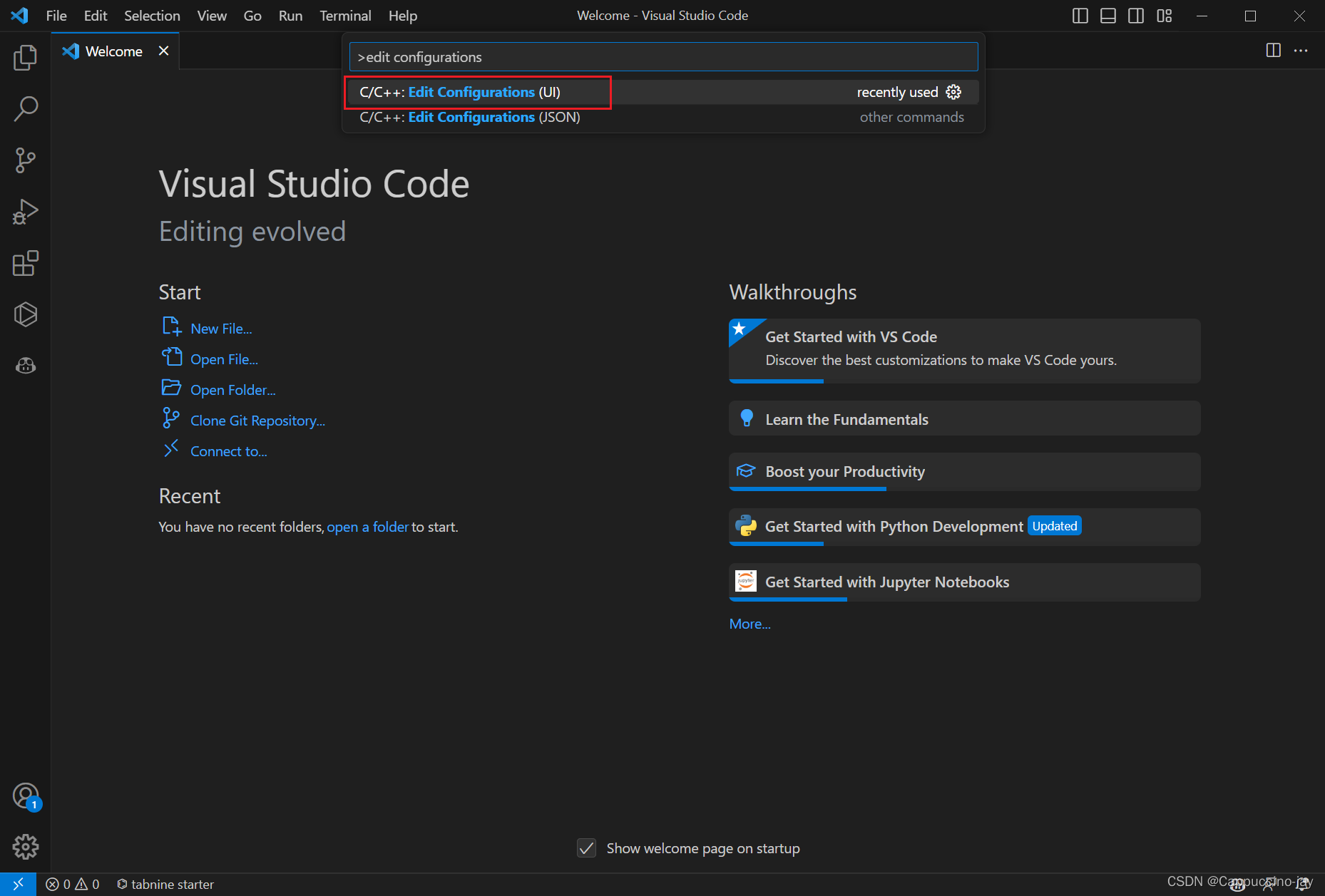
Task: Open Learn the Fundamentals walkthrough
Action: pos(964,418)
